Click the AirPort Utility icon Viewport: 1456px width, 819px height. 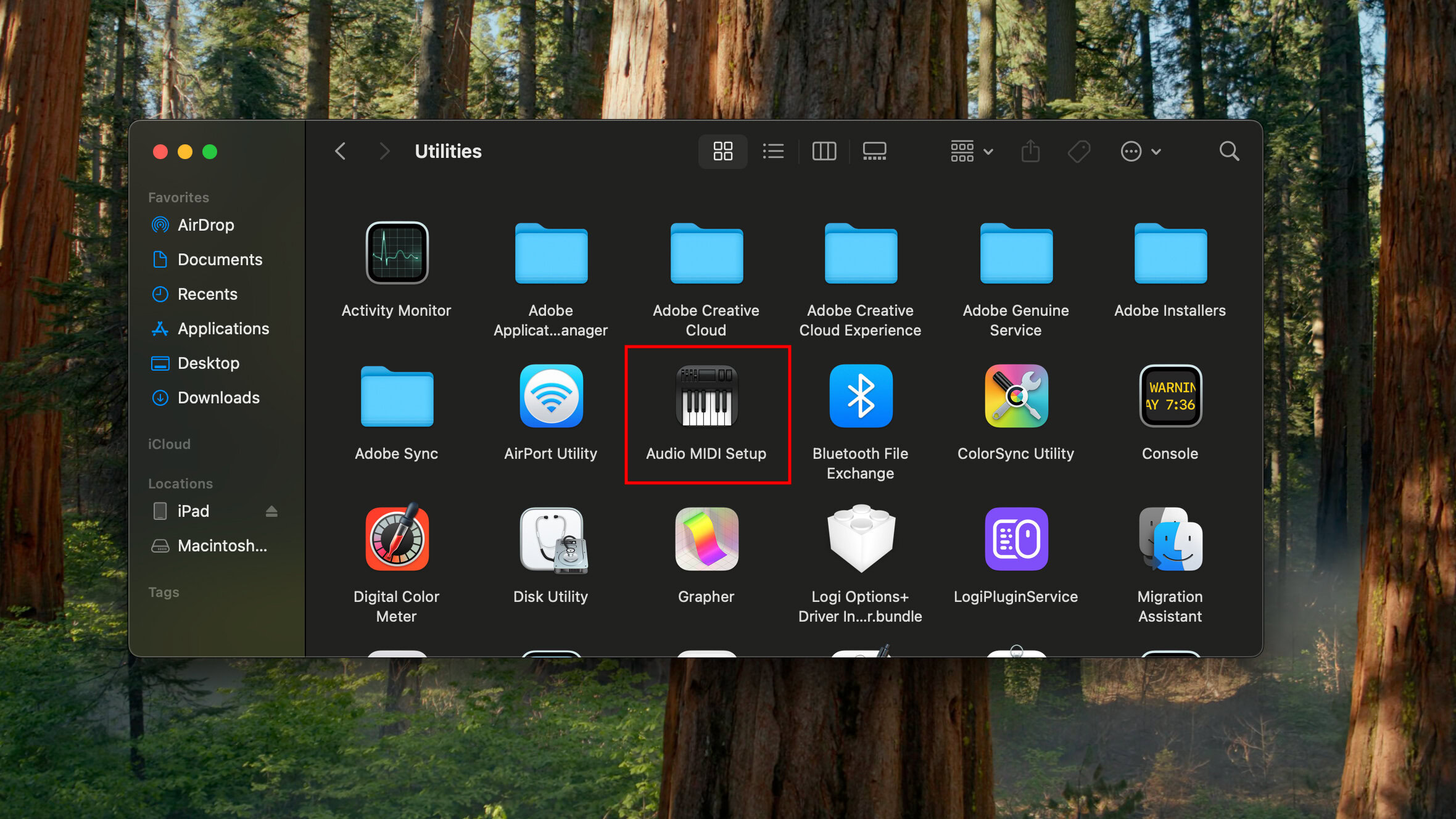551,397
